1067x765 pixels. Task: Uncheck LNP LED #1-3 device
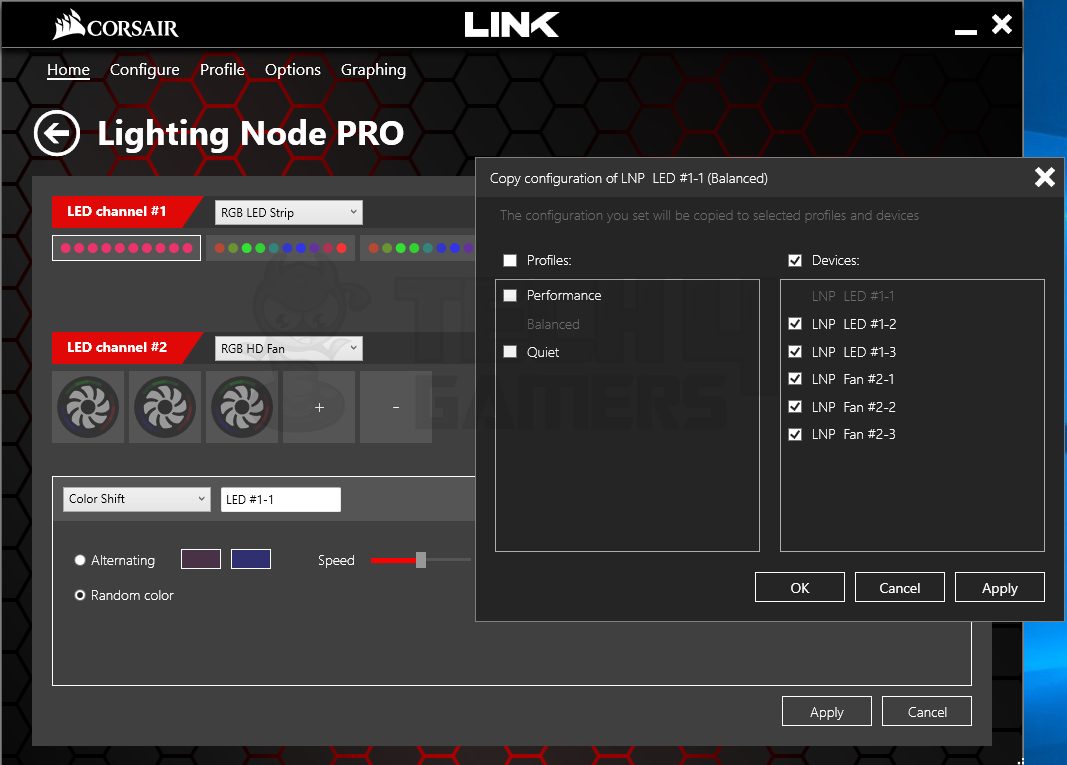[x=795, y=351]
